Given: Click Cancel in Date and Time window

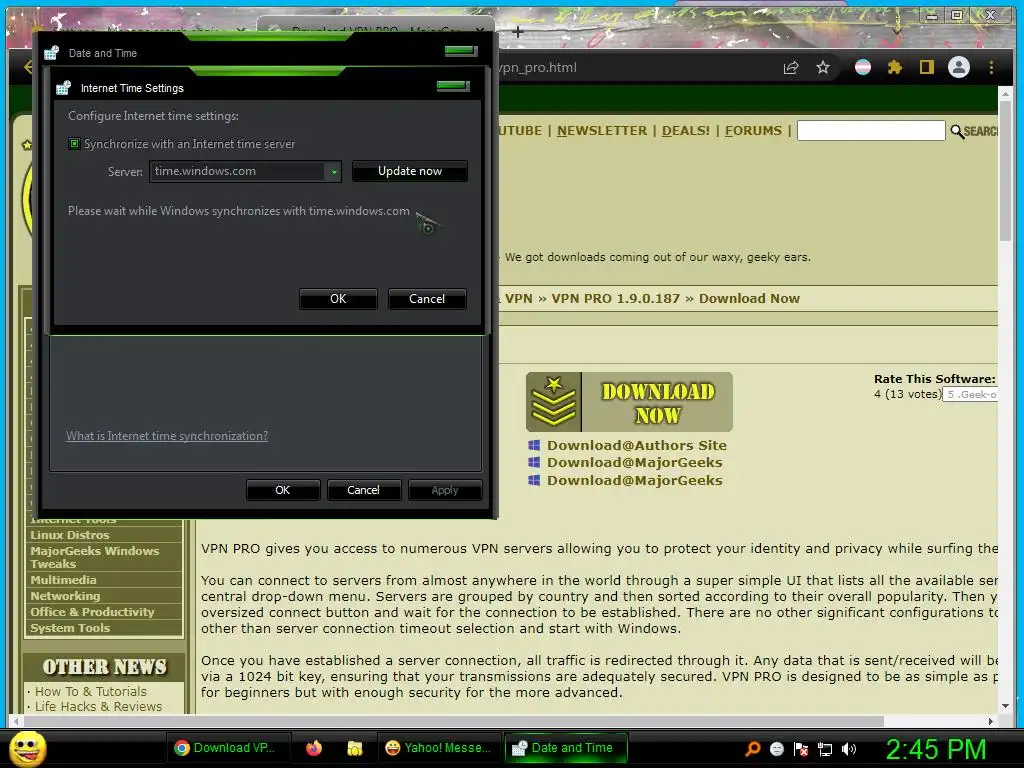Looking at the screenshot, I should click(363, 490).
